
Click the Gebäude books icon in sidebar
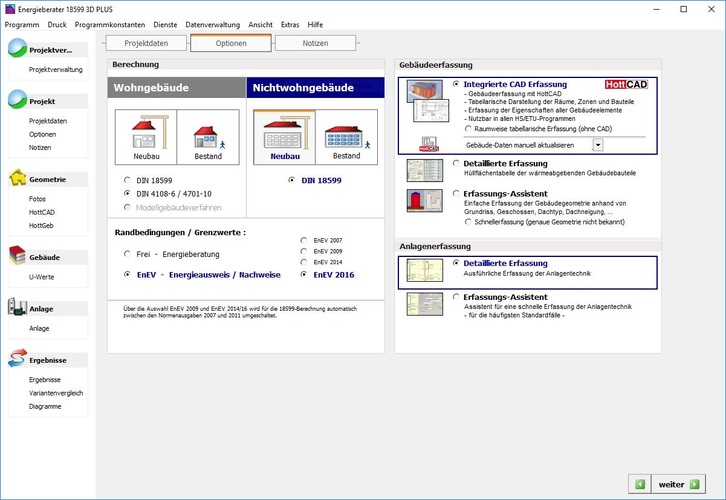click(17, 257)
